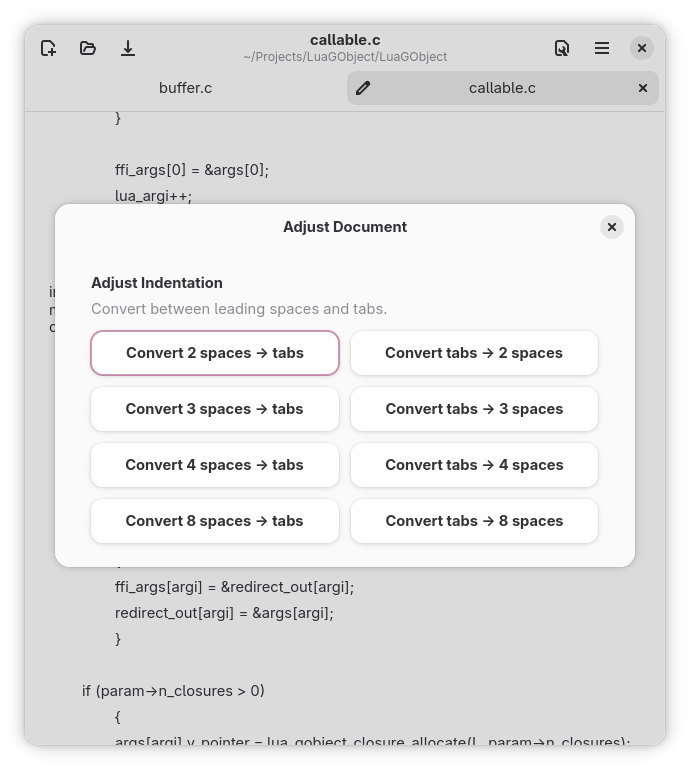Close the callable.c tab

[643, 88]
